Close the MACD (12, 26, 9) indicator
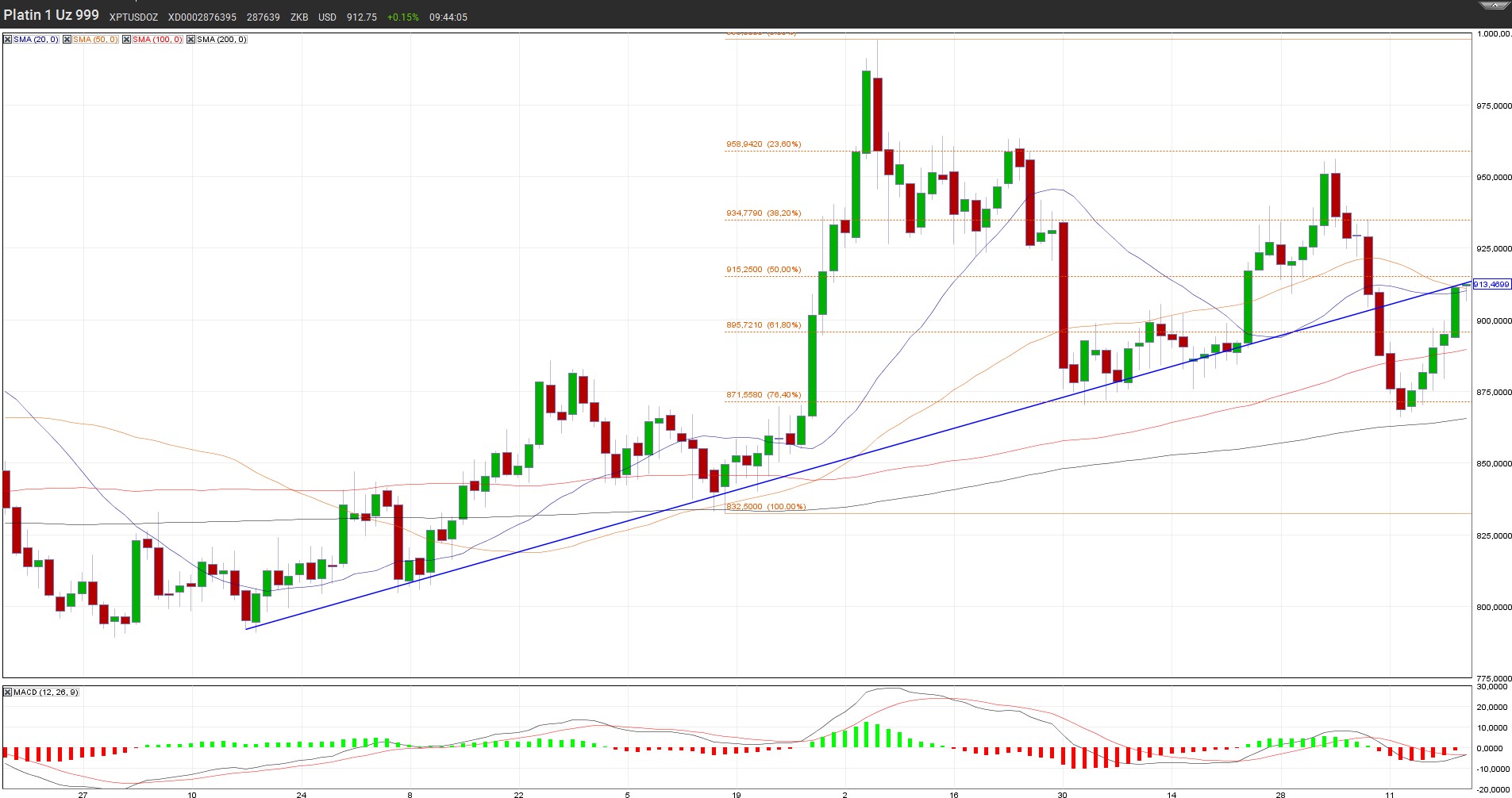Viewport: 1512px width, 798px height. [x=8, y=692]
